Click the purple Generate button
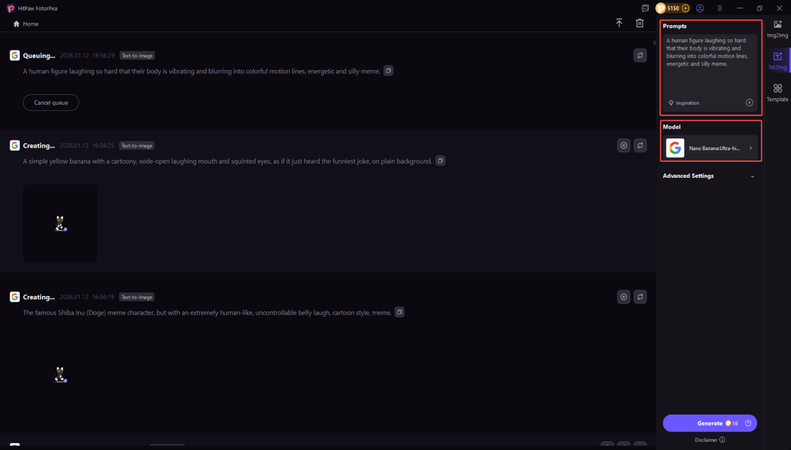The width and height of the screenshot is (791, 450). [x=709, y=423]
